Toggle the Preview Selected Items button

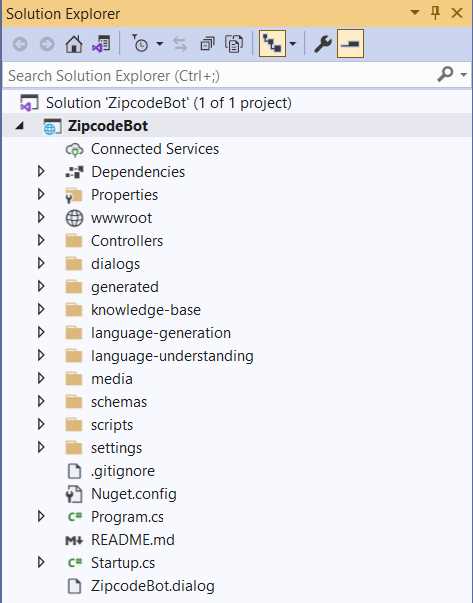350,43
